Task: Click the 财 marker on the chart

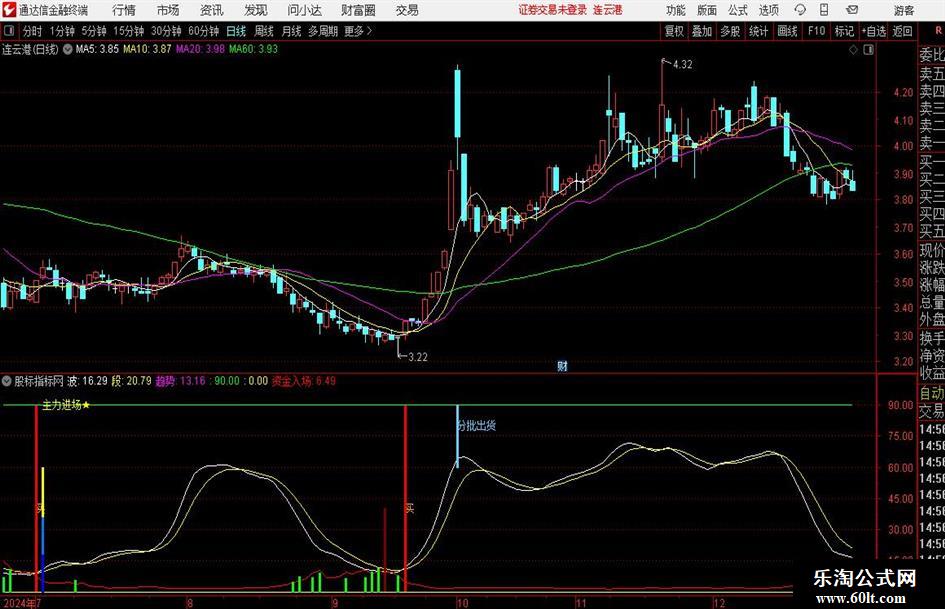Action: coord(562,365)
